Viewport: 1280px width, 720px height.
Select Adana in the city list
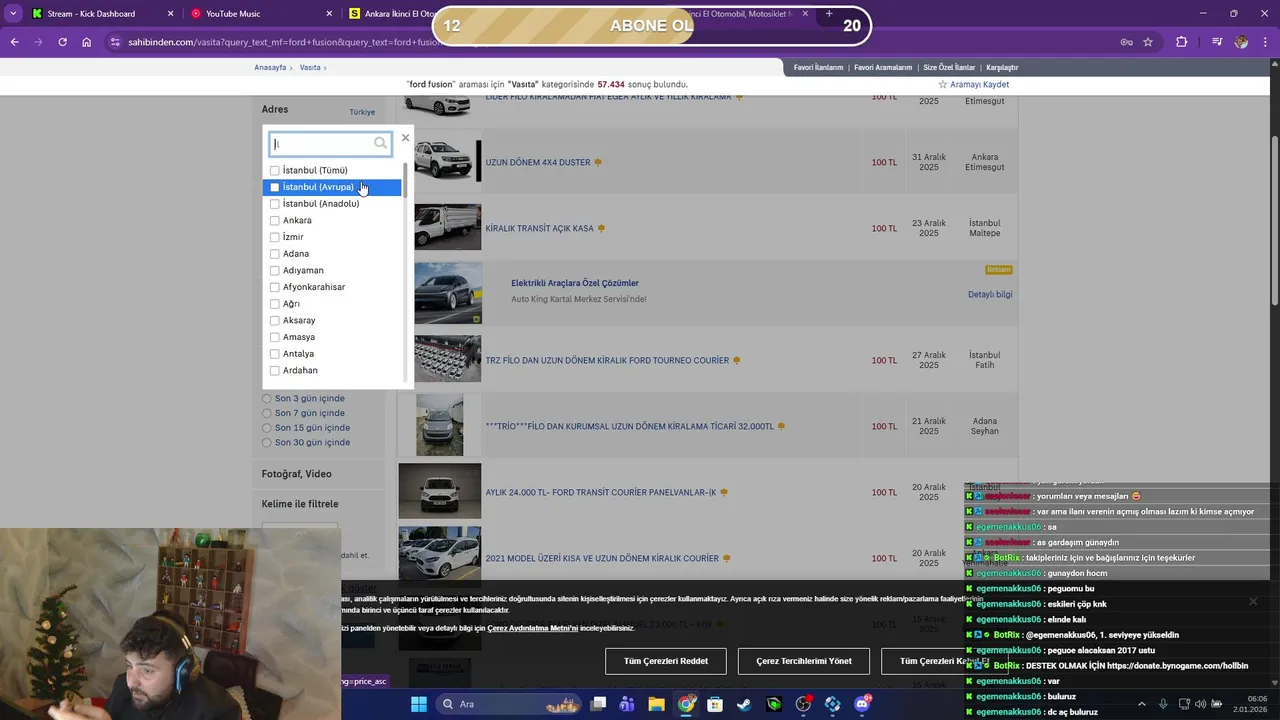point(275,254)
